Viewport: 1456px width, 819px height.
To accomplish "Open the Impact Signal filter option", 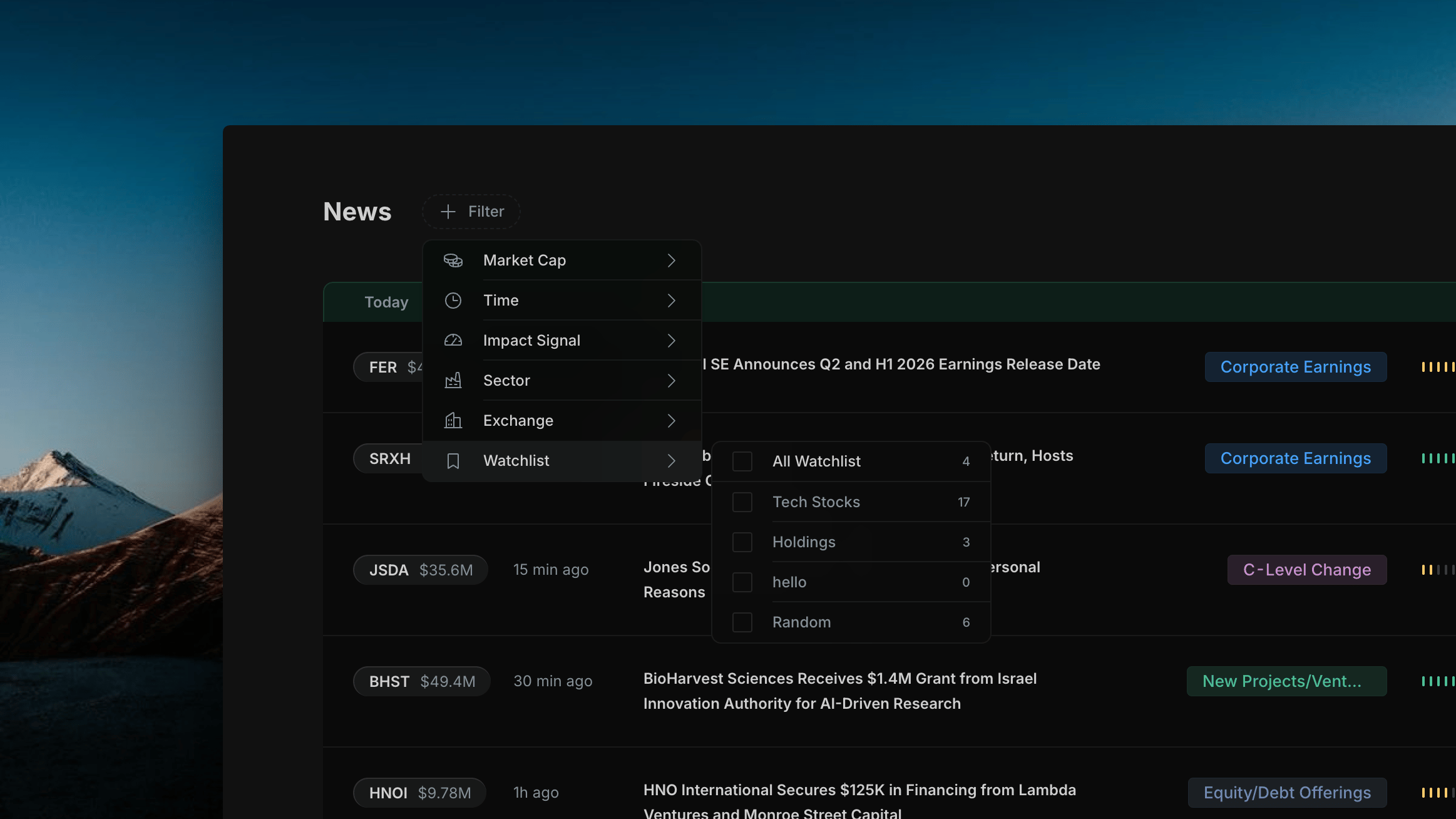I will click(x=562, y=341).
